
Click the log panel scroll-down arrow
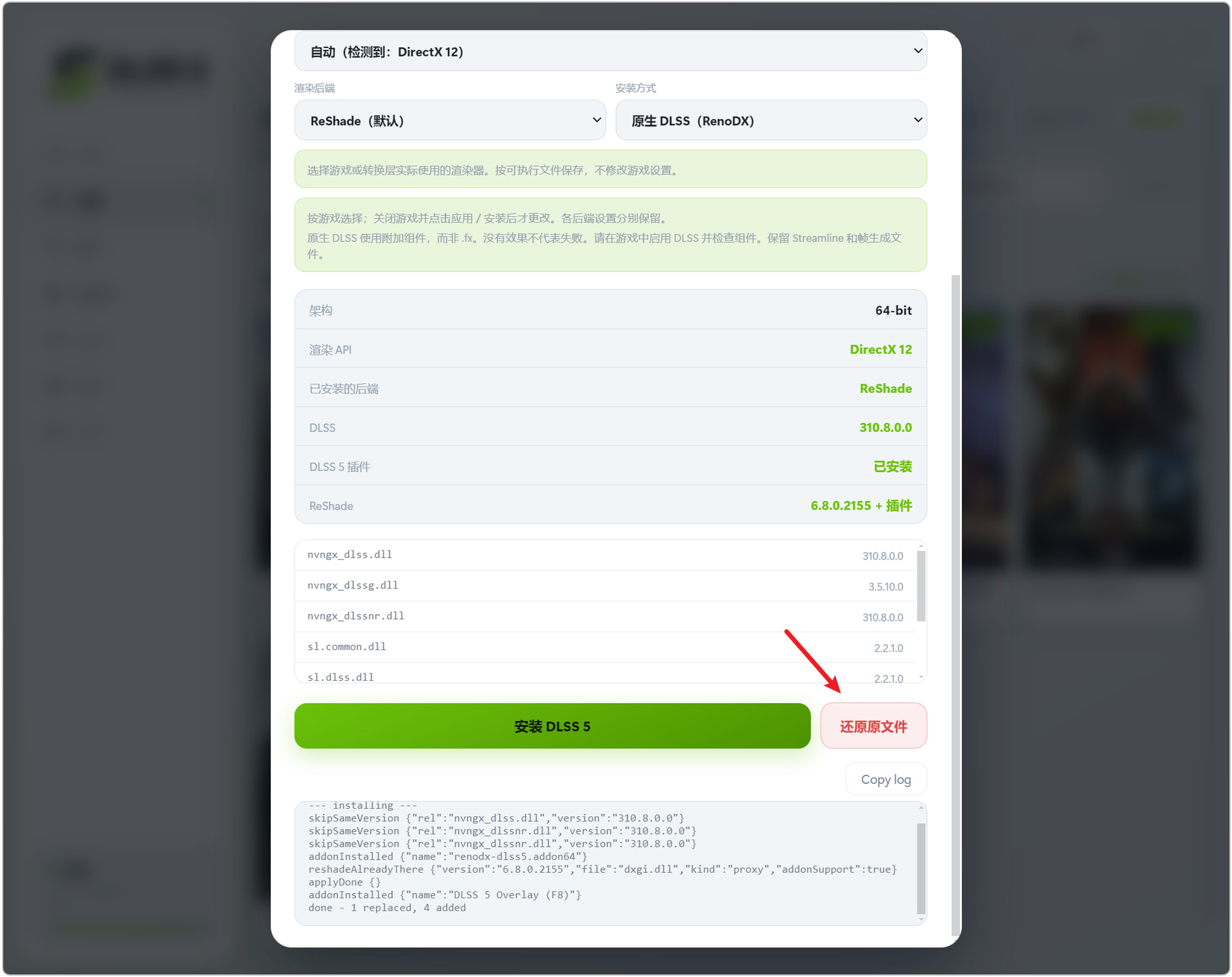click(921, 919)
